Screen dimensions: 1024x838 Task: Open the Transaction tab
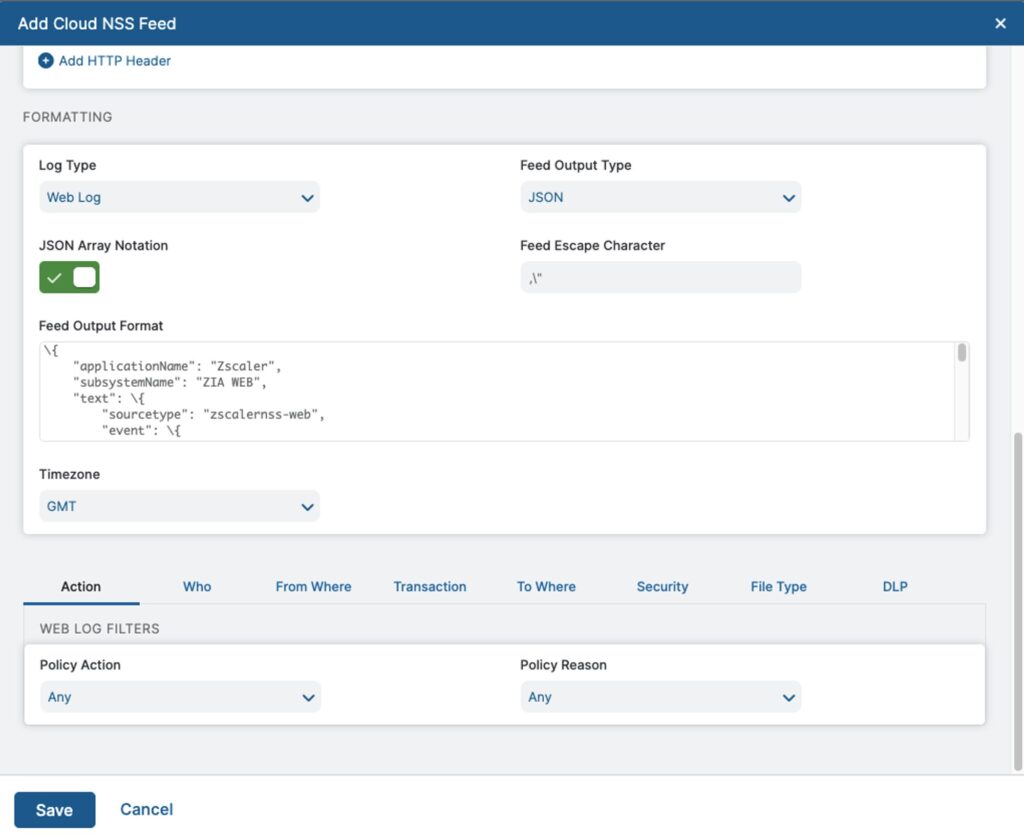[430, 587]
